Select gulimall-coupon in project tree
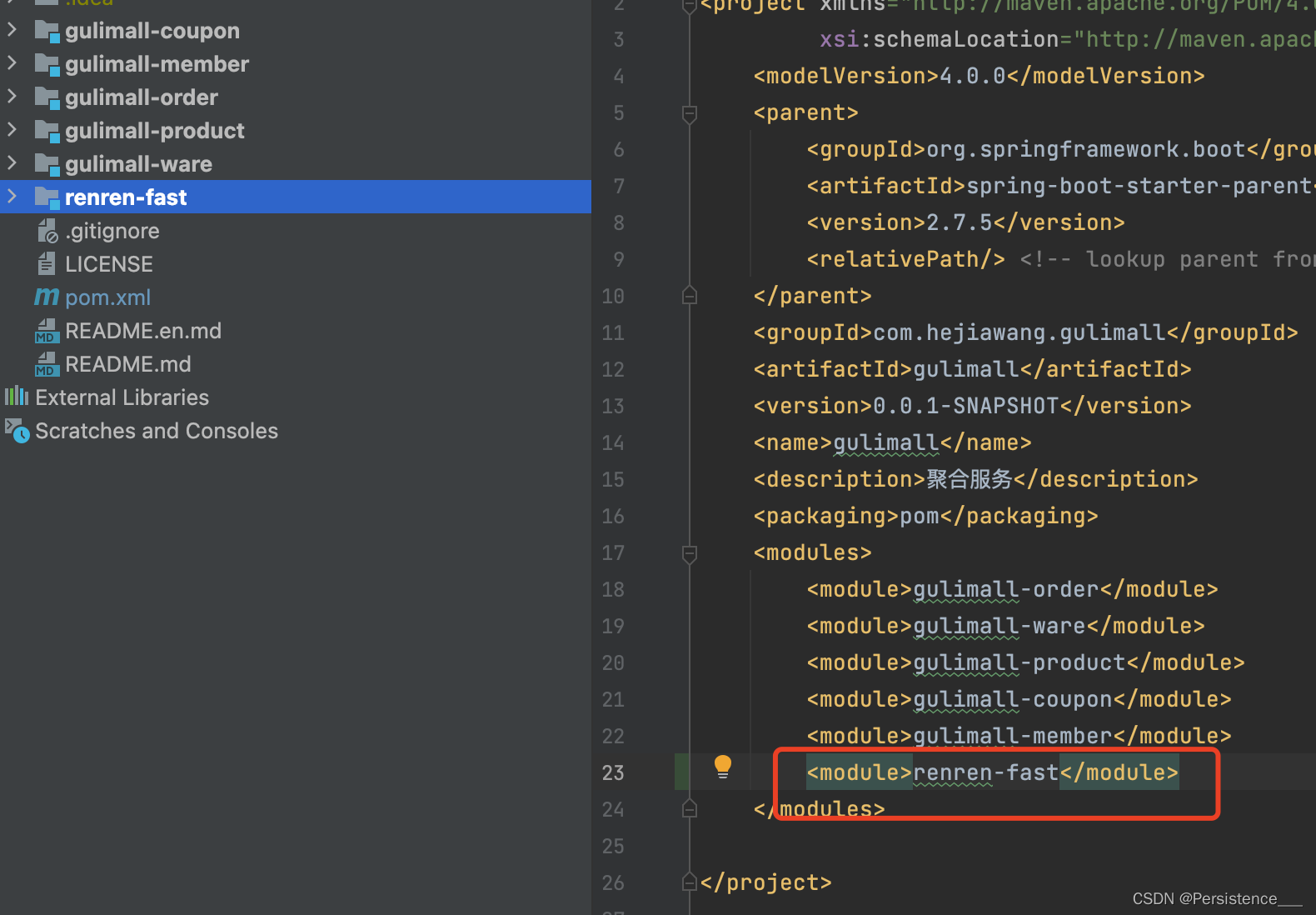Screen dimensions: 1316x915 click(152, 31)
